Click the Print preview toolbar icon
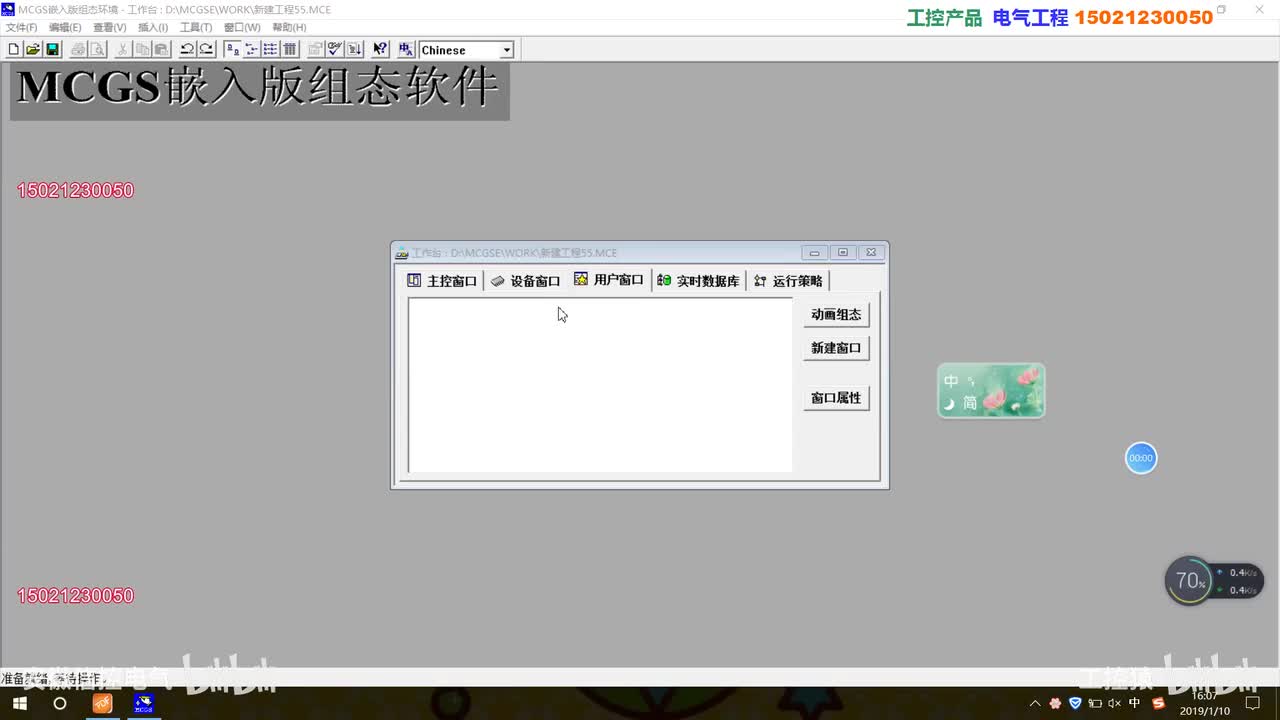 tap(98, 49)
